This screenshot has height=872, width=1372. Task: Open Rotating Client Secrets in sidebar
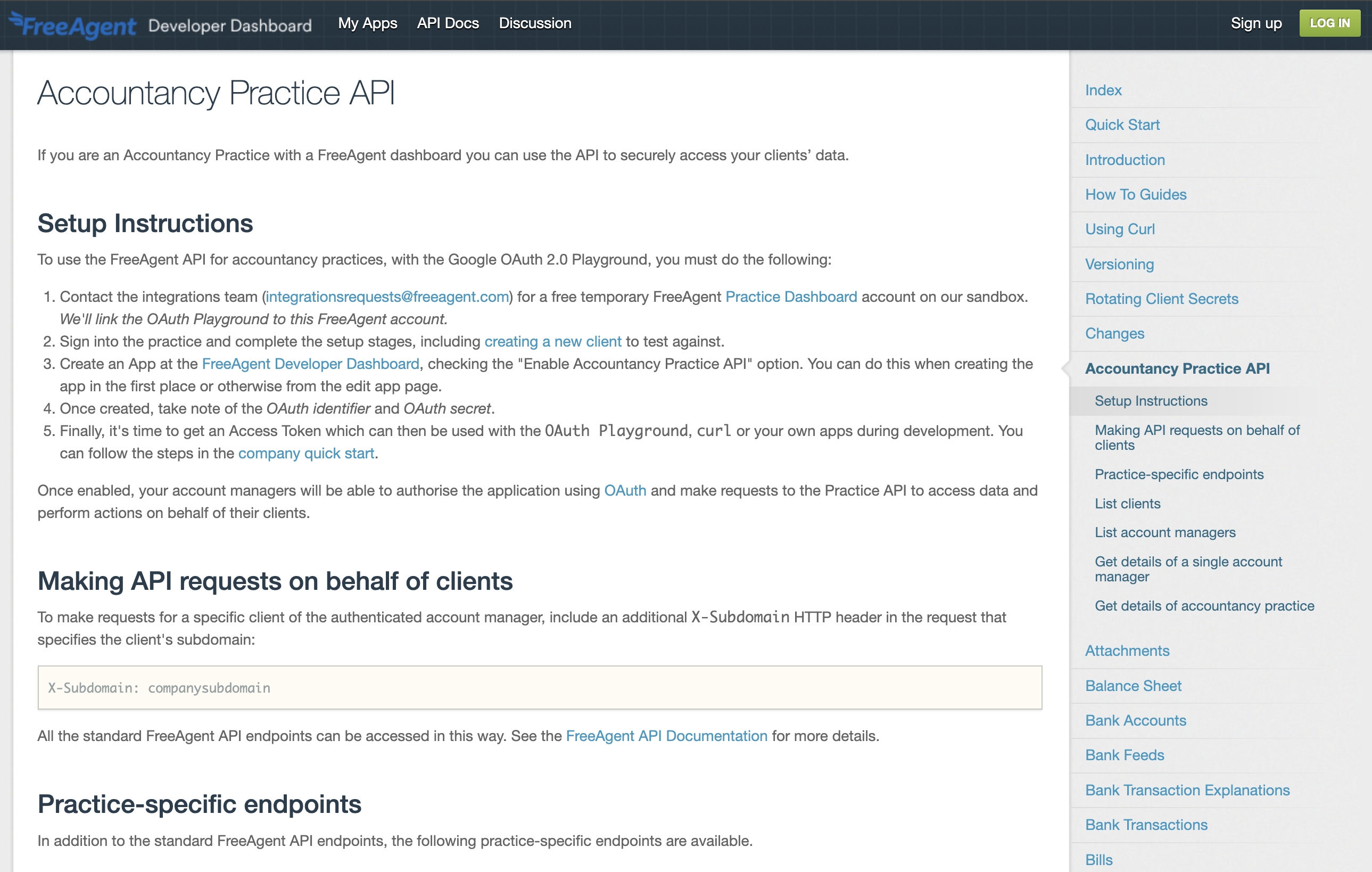coord(1161,299)
